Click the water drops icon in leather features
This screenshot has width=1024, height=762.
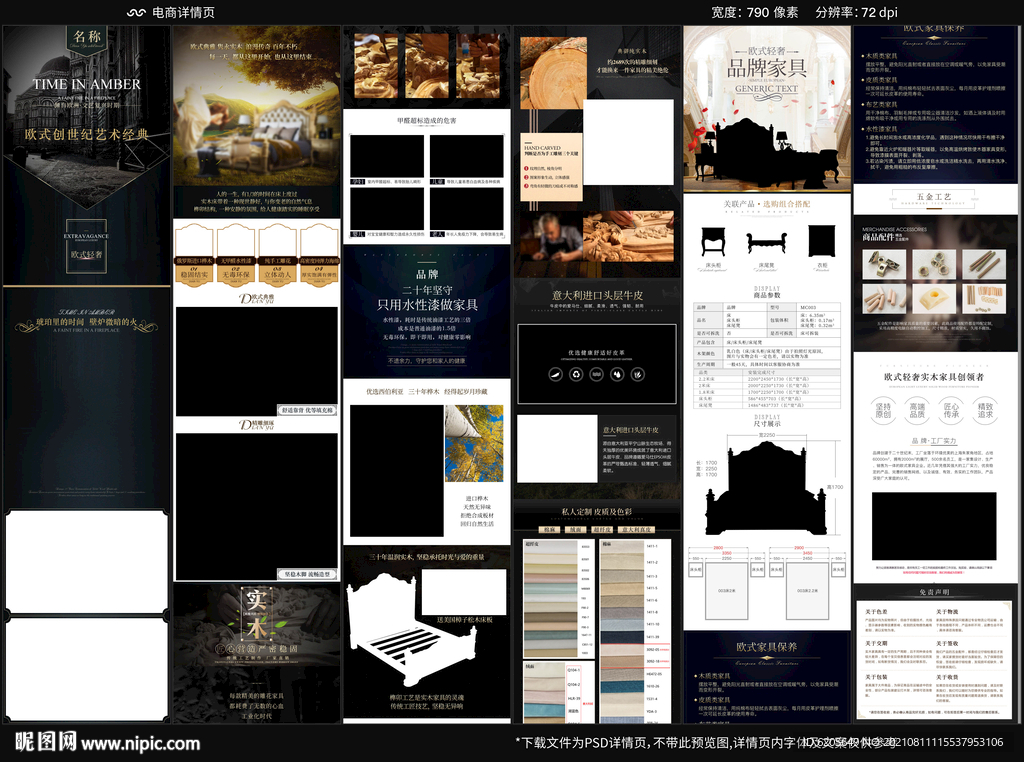[617, 374]
